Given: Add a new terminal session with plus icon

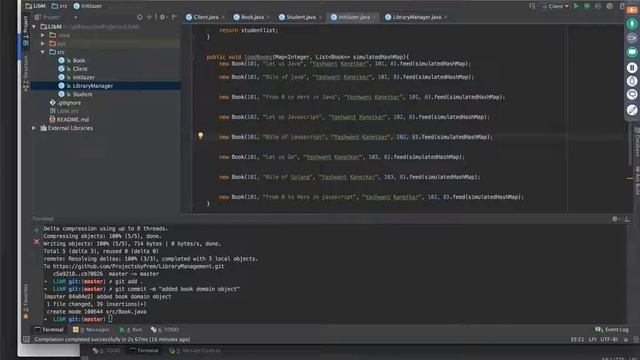Looking at the screenshot, I should [36, 230].
